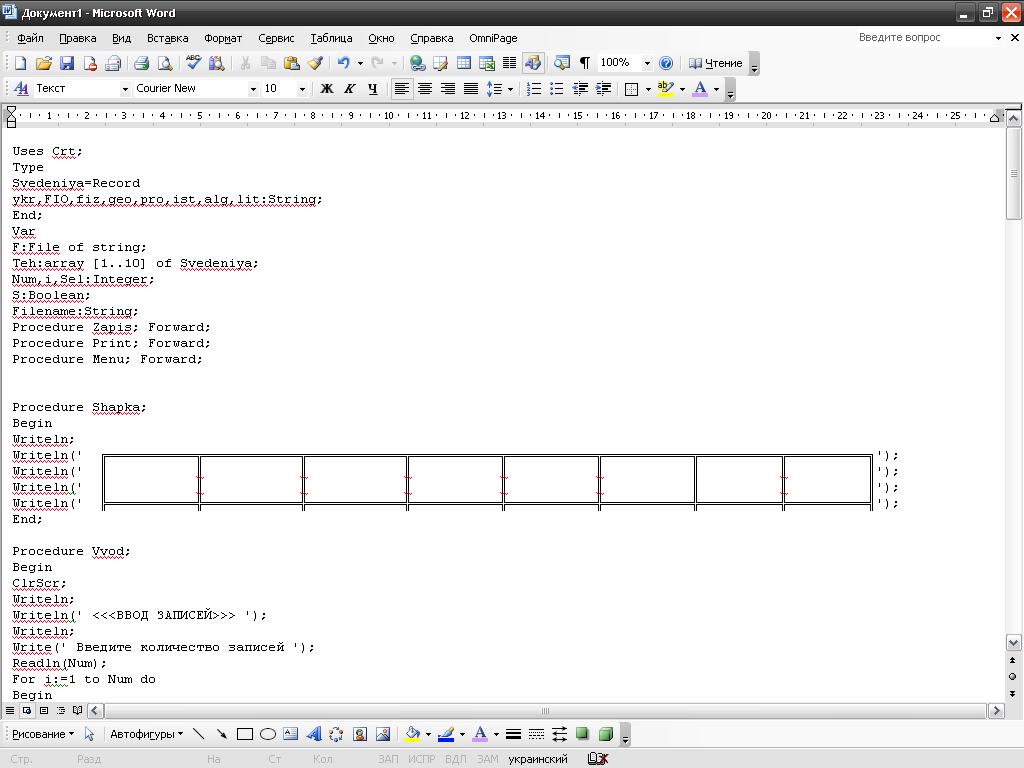The height and width of the screenshot is (768, 1024).
Task: Toggle bold formatting (Ж)
Action: click(x=326, y=89)
